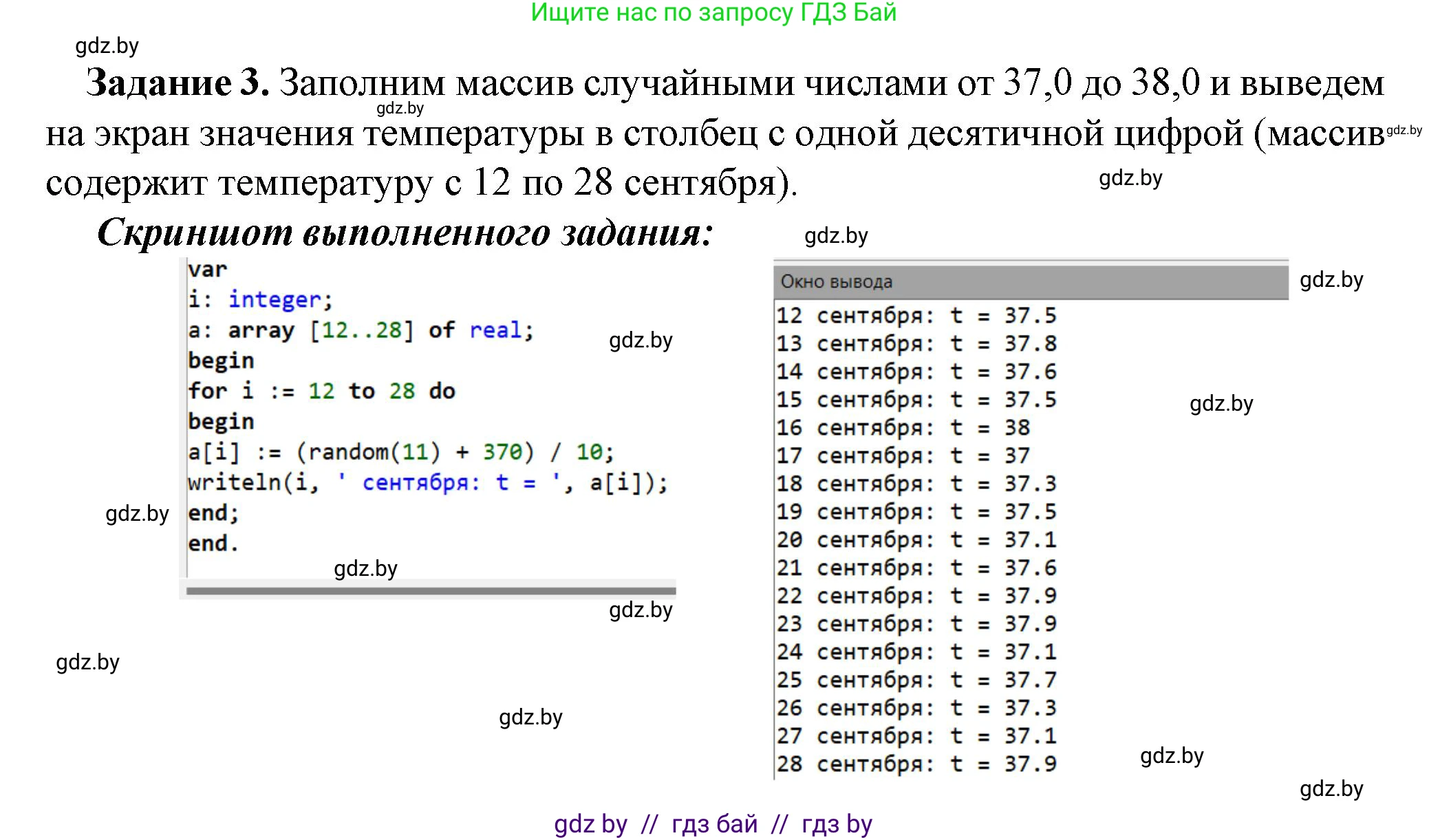Click the gdz.by mark beside the code screenshot
Image resolution: width=1429 pixels, height=840 pixels.
640,341
